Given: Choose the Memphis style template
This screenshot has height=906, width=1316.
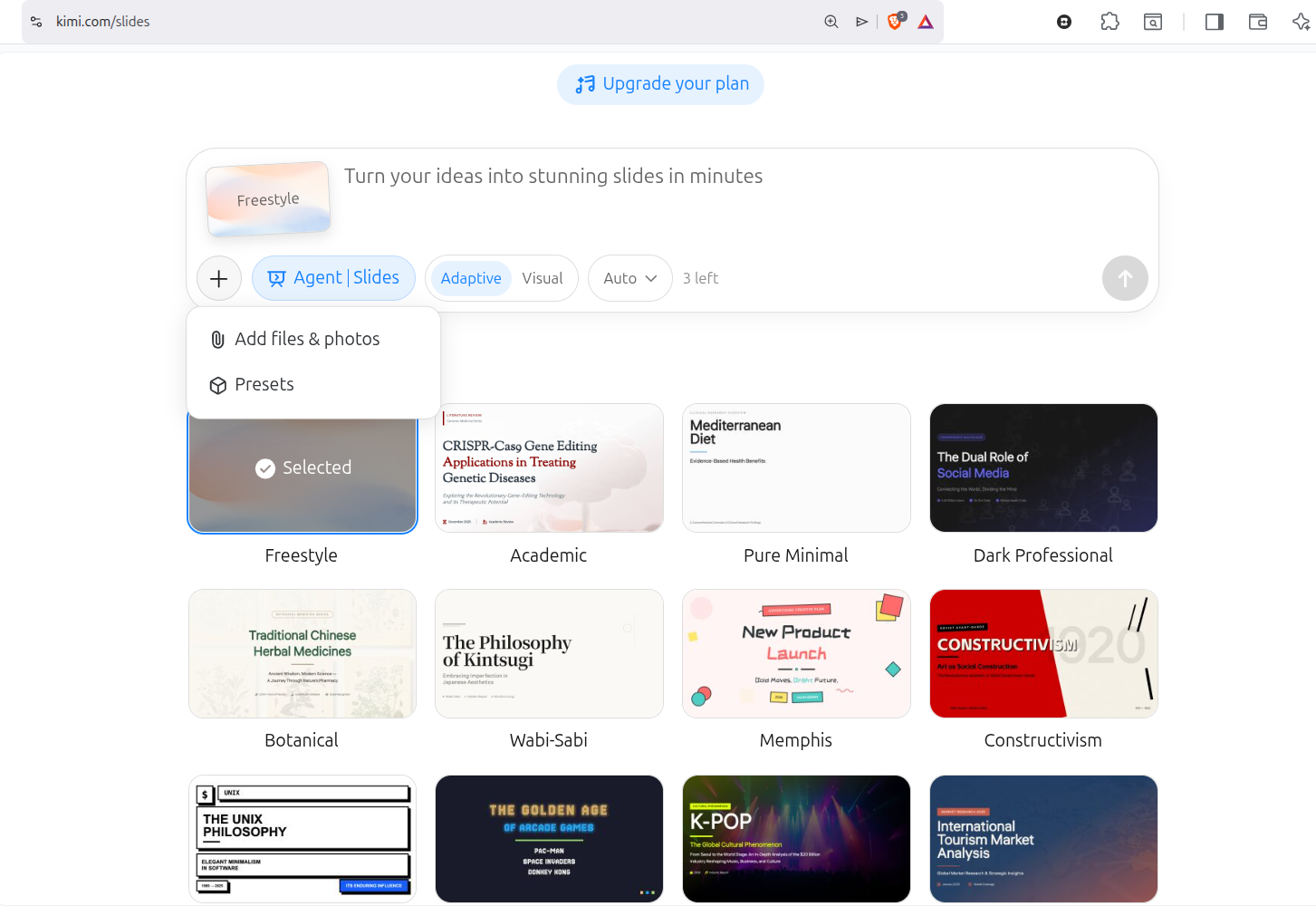Looking at the screenshot, I should click(x=796, y=654).
